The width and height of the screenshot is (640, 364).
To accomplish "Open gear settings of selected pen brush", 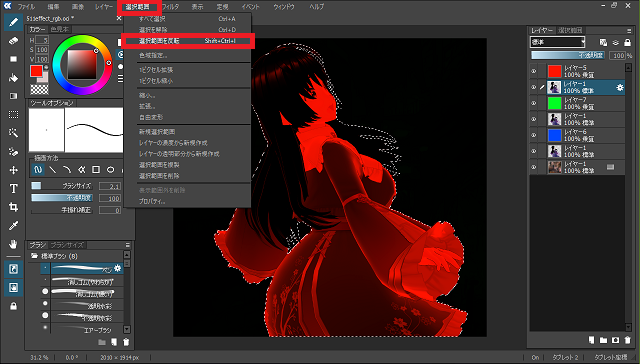I will (x=118, y=268).
